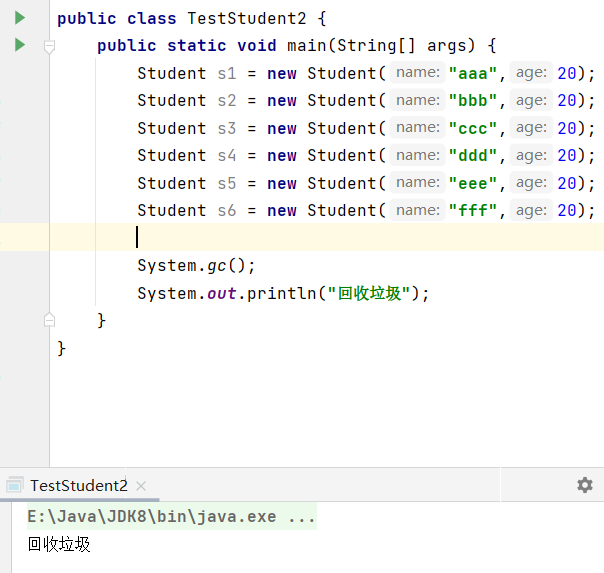
Task: Click the string literal "ccc"
Action: [473, 128]
